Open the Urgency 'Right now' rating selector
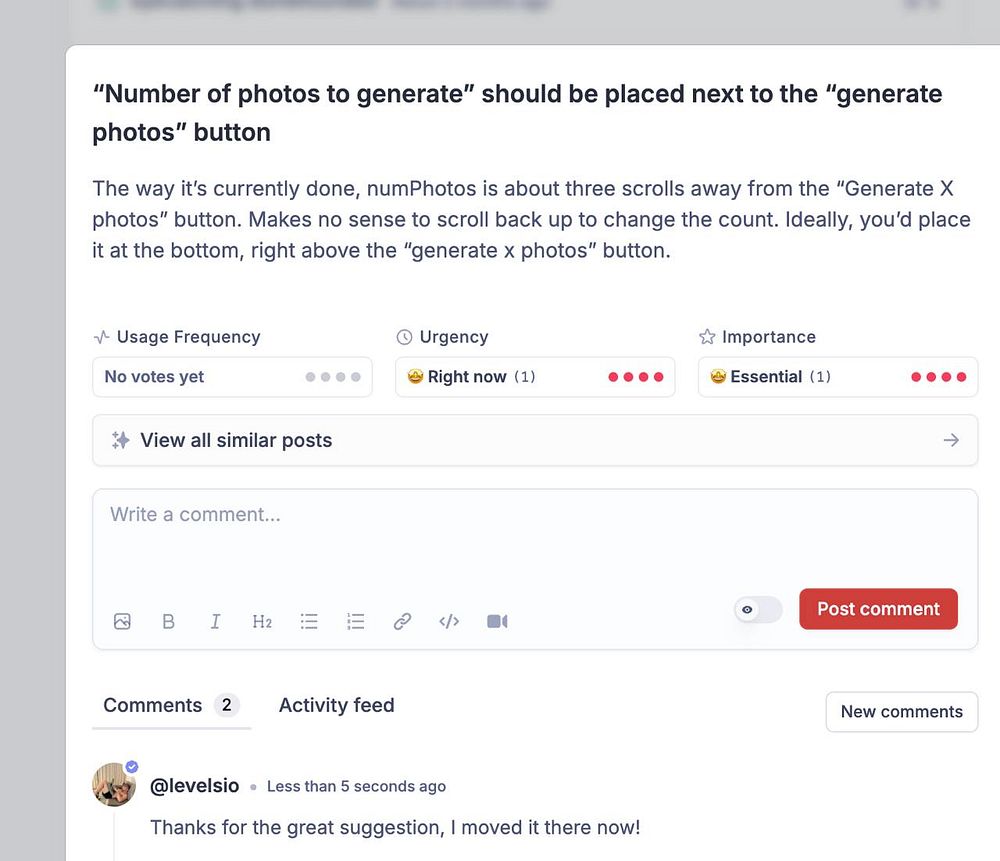The height and width of the screenshot is (861, 1000). point(535,377)
